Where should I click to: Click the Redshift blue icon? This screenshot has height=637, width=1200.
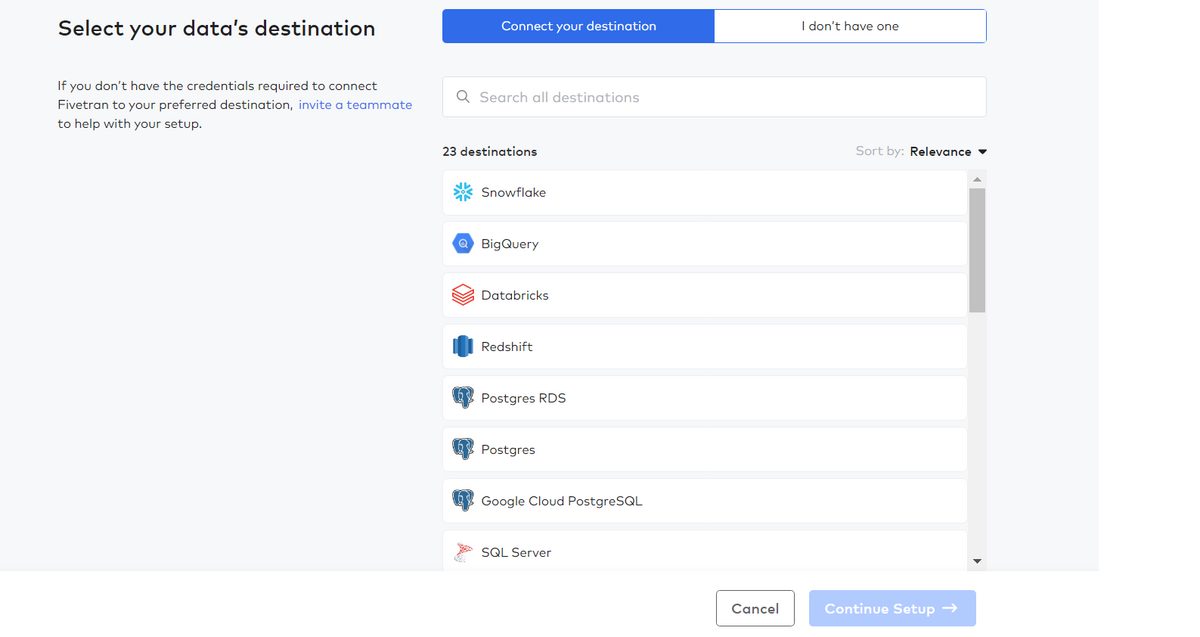tap(462, 347)
